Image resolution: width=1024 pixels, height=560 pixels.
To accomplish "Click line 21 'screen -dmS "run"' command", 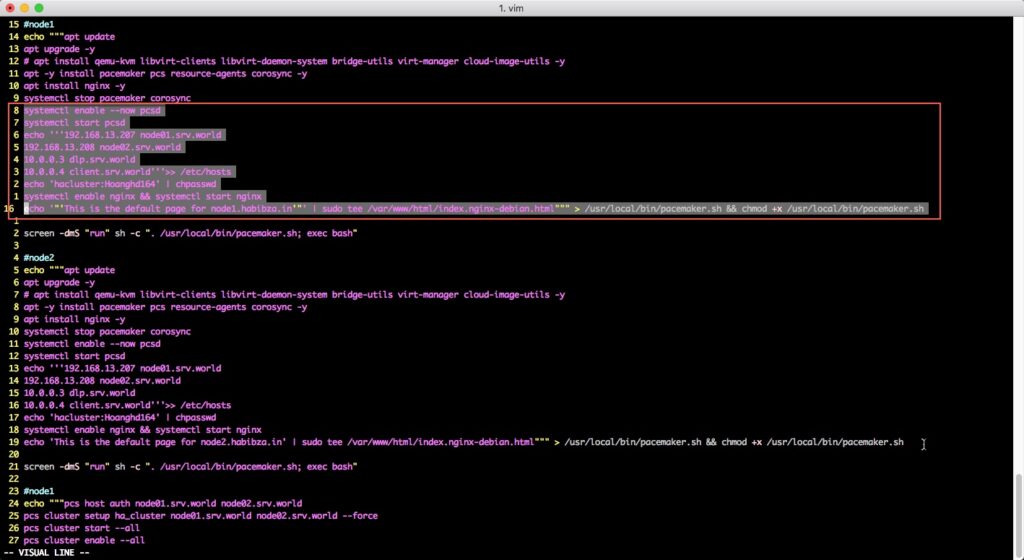I will tap(191, 467).
